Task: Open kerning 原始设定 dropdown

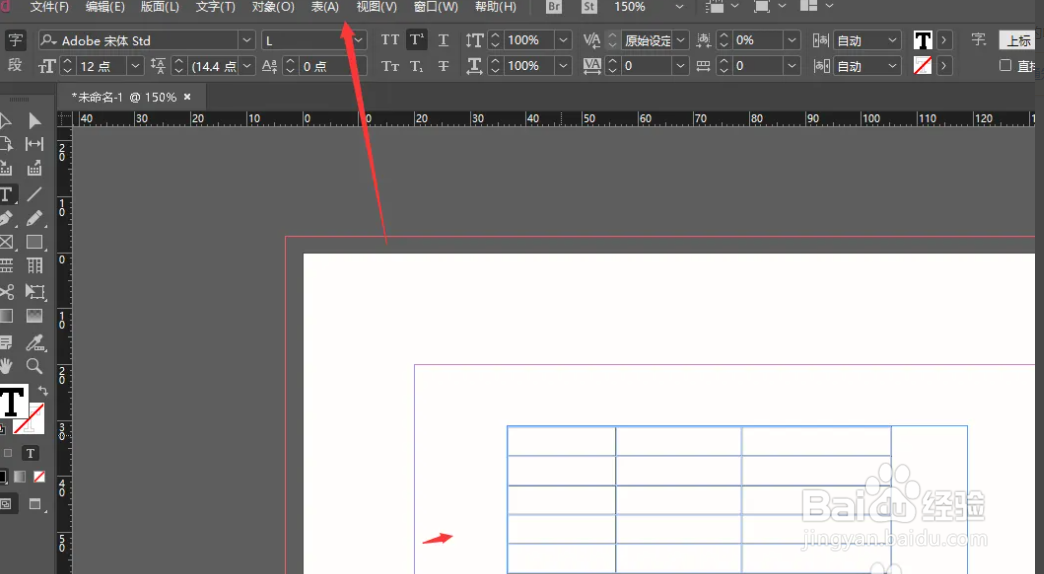Action: point(680,41)
